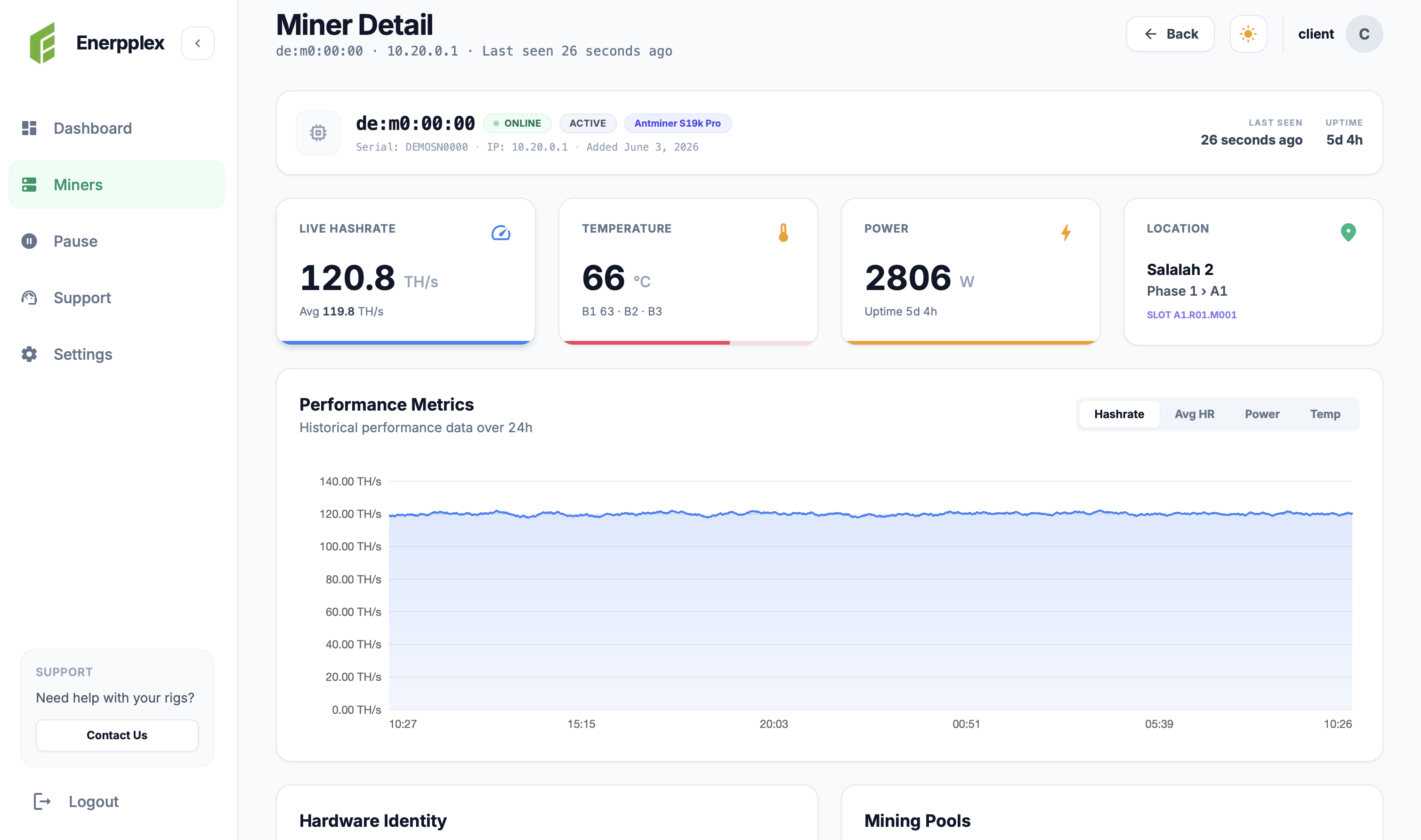Click the Phase 1 › A1 breadcrumb
1421x840 pixels.
tap(1187, 291)
